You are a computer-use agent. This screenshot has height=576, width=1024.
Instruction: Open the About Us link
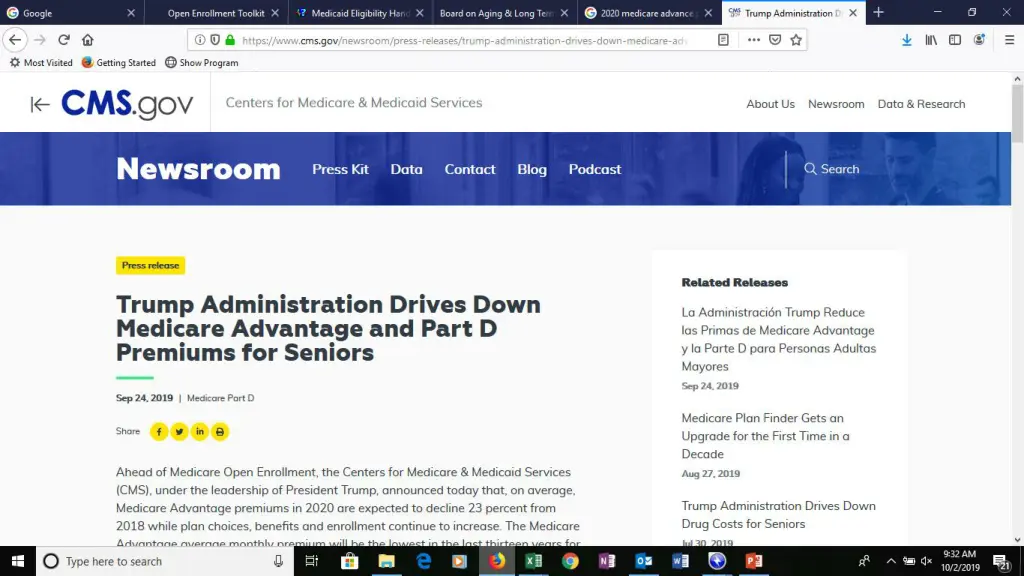[771, 104]
